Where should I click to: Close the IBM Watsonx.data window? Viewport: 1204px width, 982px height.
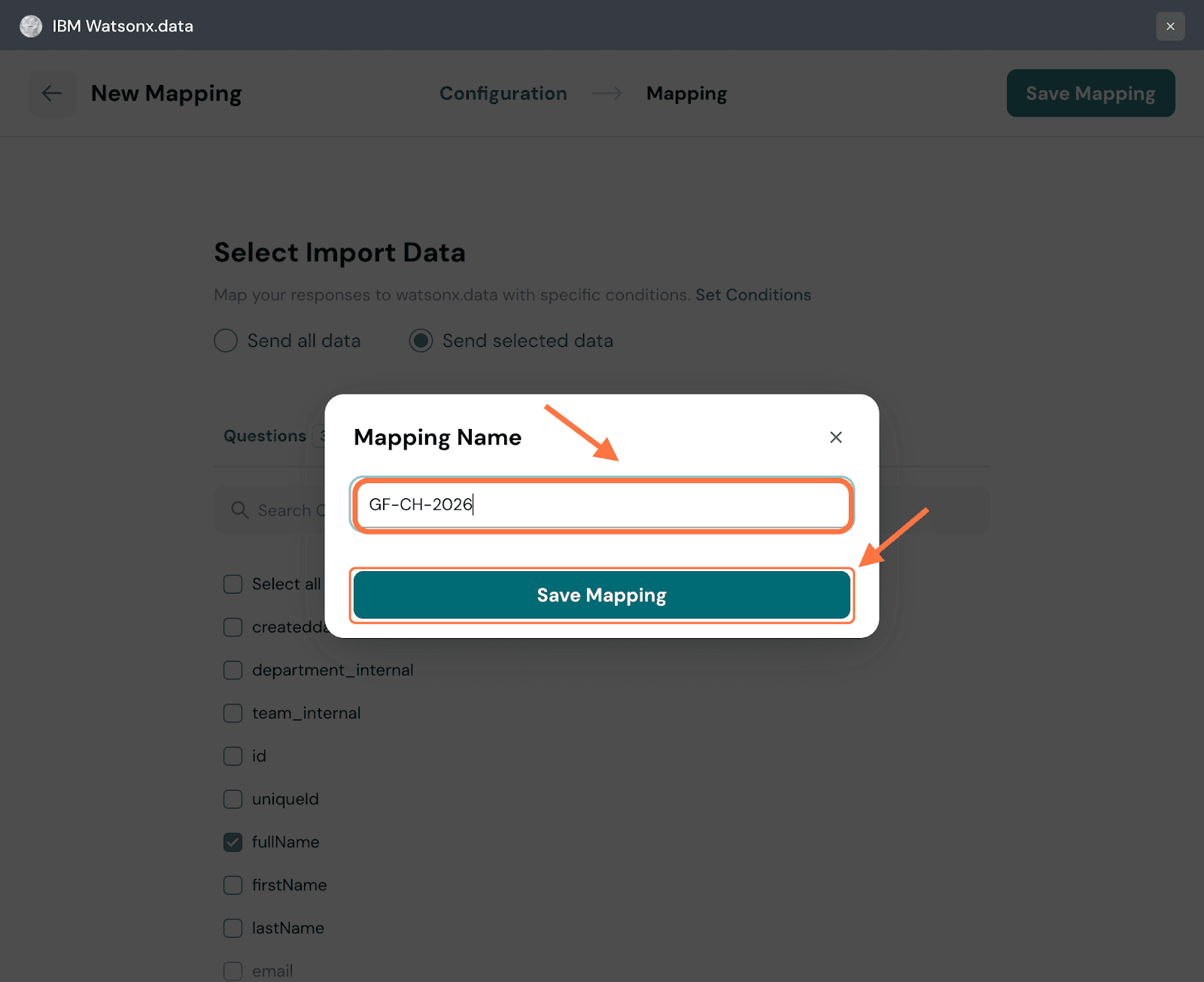(x=1170, y=26)
